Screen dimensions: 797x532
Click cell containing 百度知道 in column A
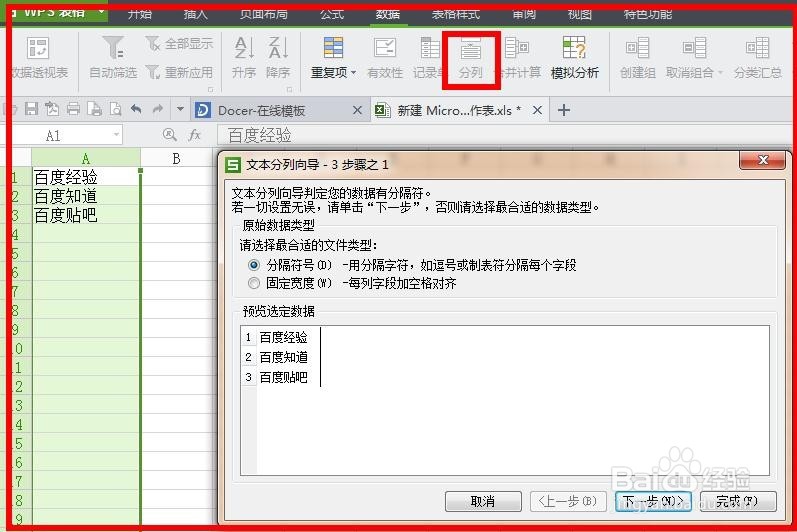tap(86, 196)
